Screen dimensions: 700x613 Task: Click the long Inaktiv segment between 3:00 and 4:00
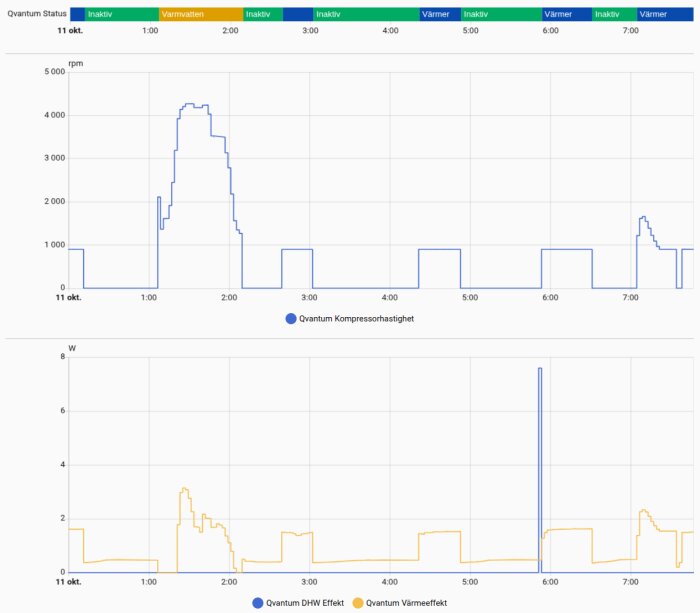(365, 15)
